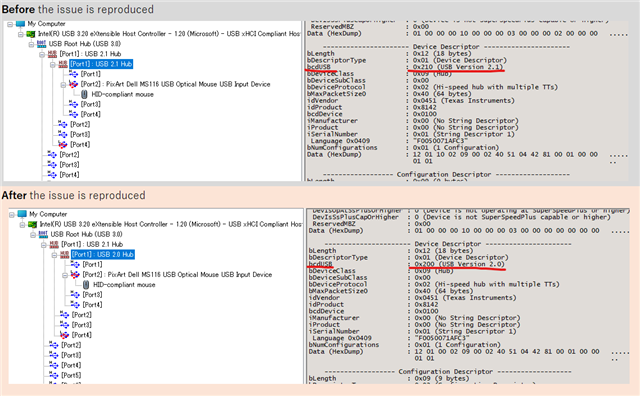Click the icon of highlighted USB 2.1 Hub
640x396 pixels.
(x=63, y=64)
